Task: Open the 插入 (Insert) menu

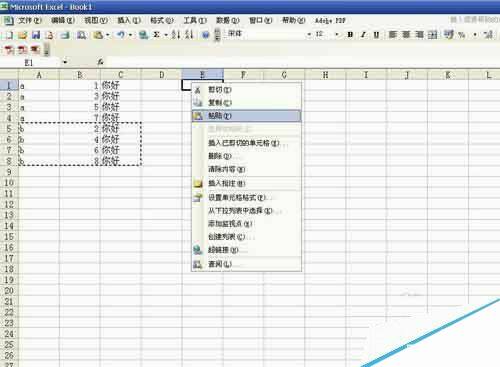Action: (x=129, y=21)
